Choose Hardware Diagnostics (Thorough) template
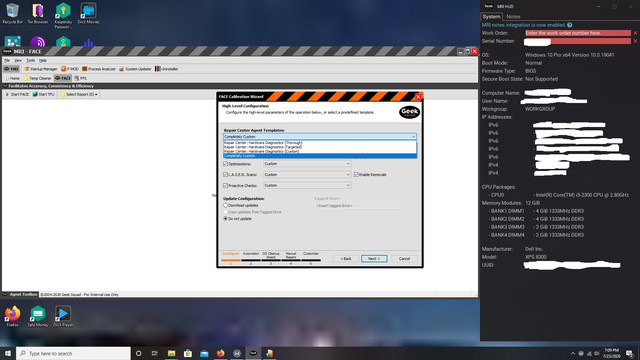The image size is (640, 360). click(263, 143)
